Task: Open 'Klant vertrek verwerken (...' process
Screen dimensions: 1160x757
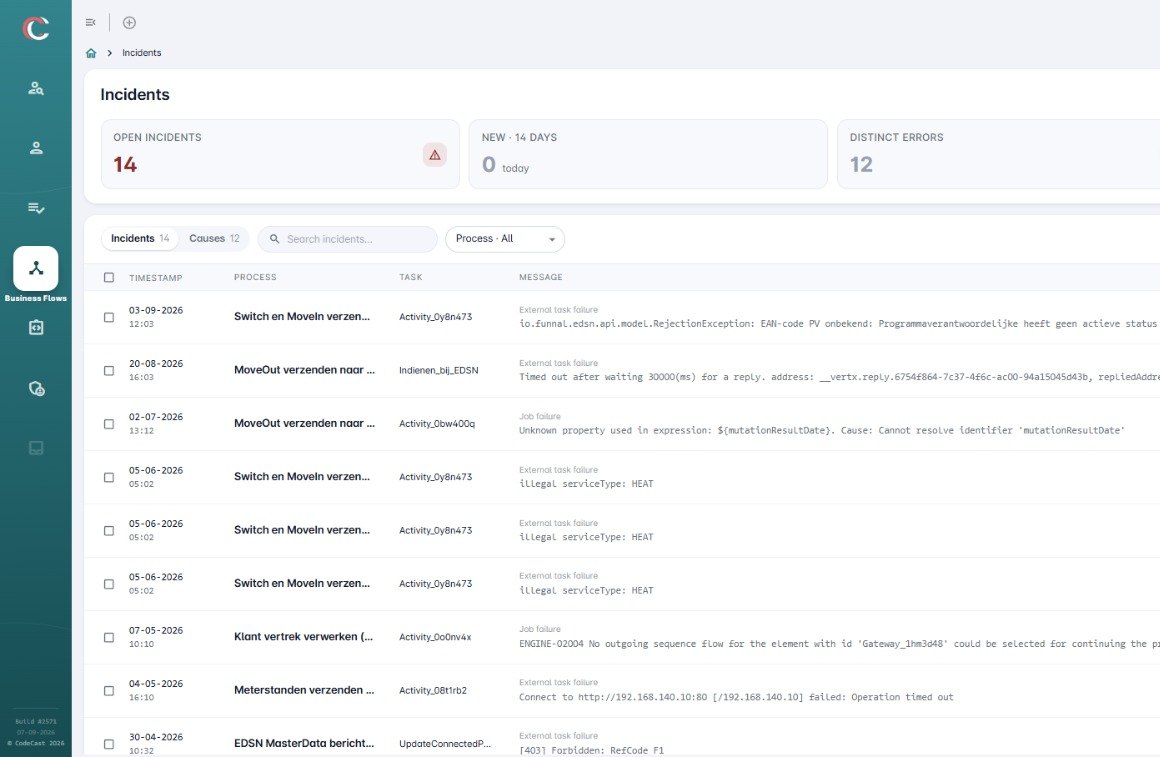Action: coord(303,636)
